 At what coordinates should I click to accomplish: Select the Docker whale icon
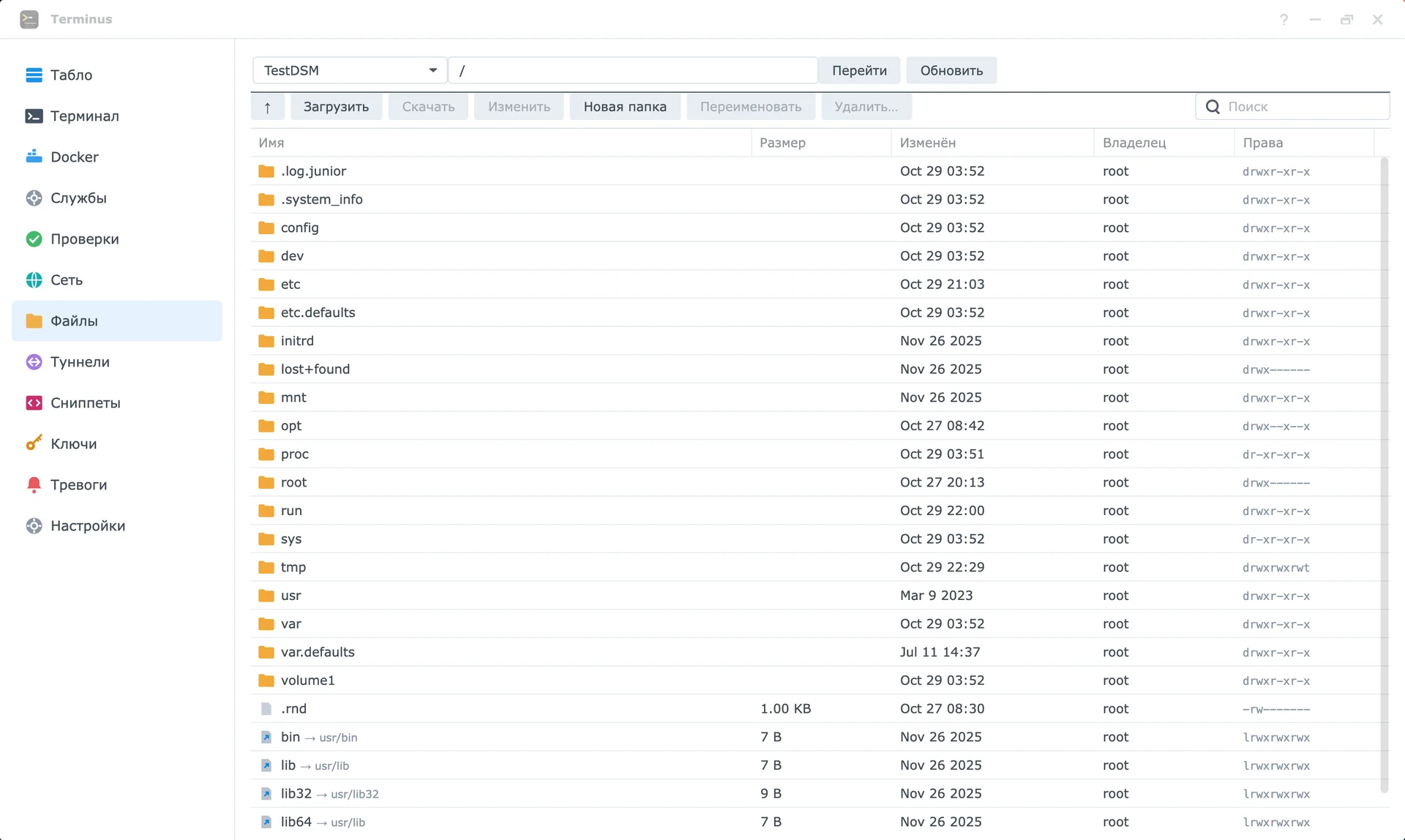point(34,157)
